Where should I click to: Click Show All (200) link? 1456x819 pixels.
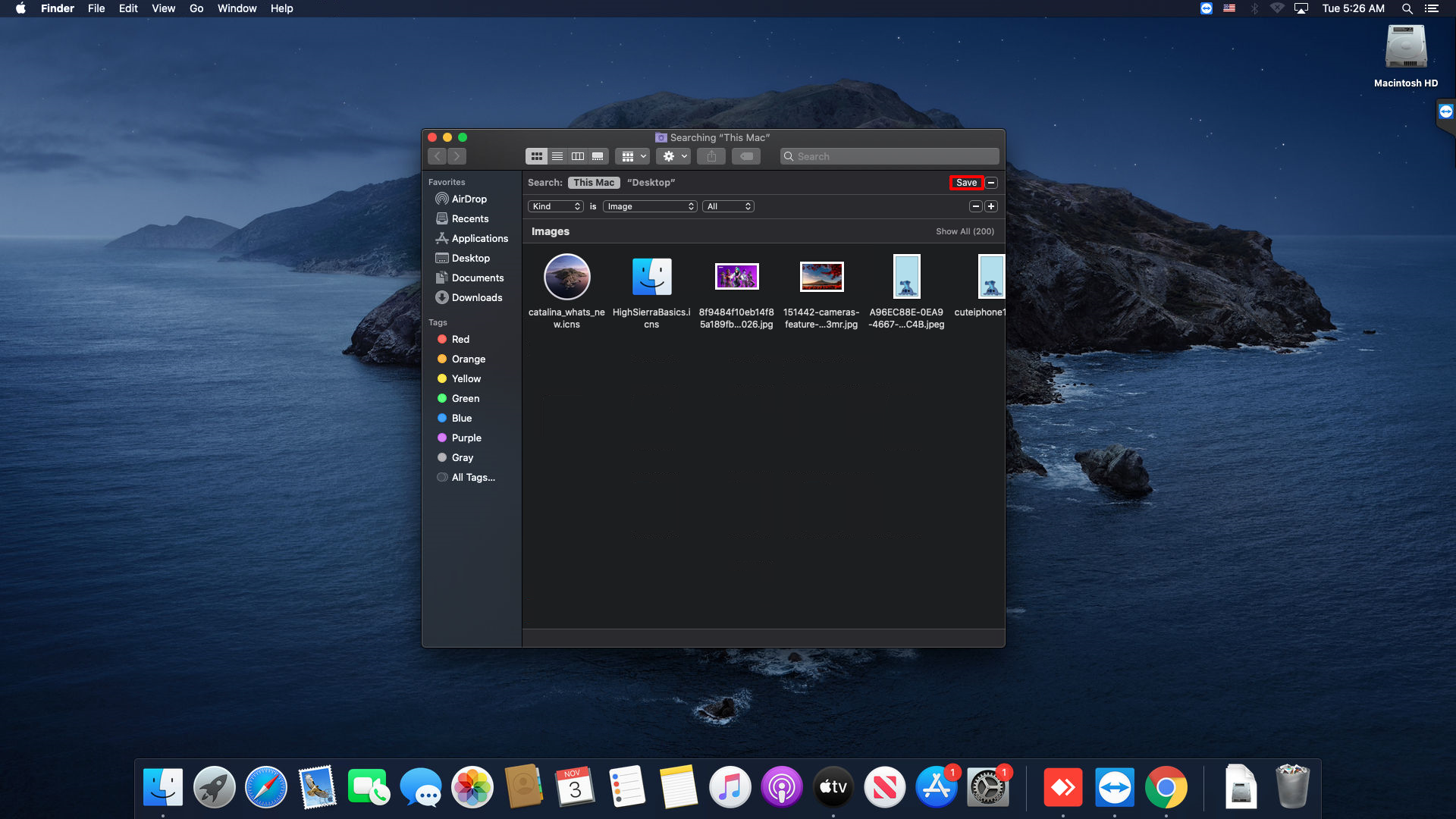pos(965,231)
